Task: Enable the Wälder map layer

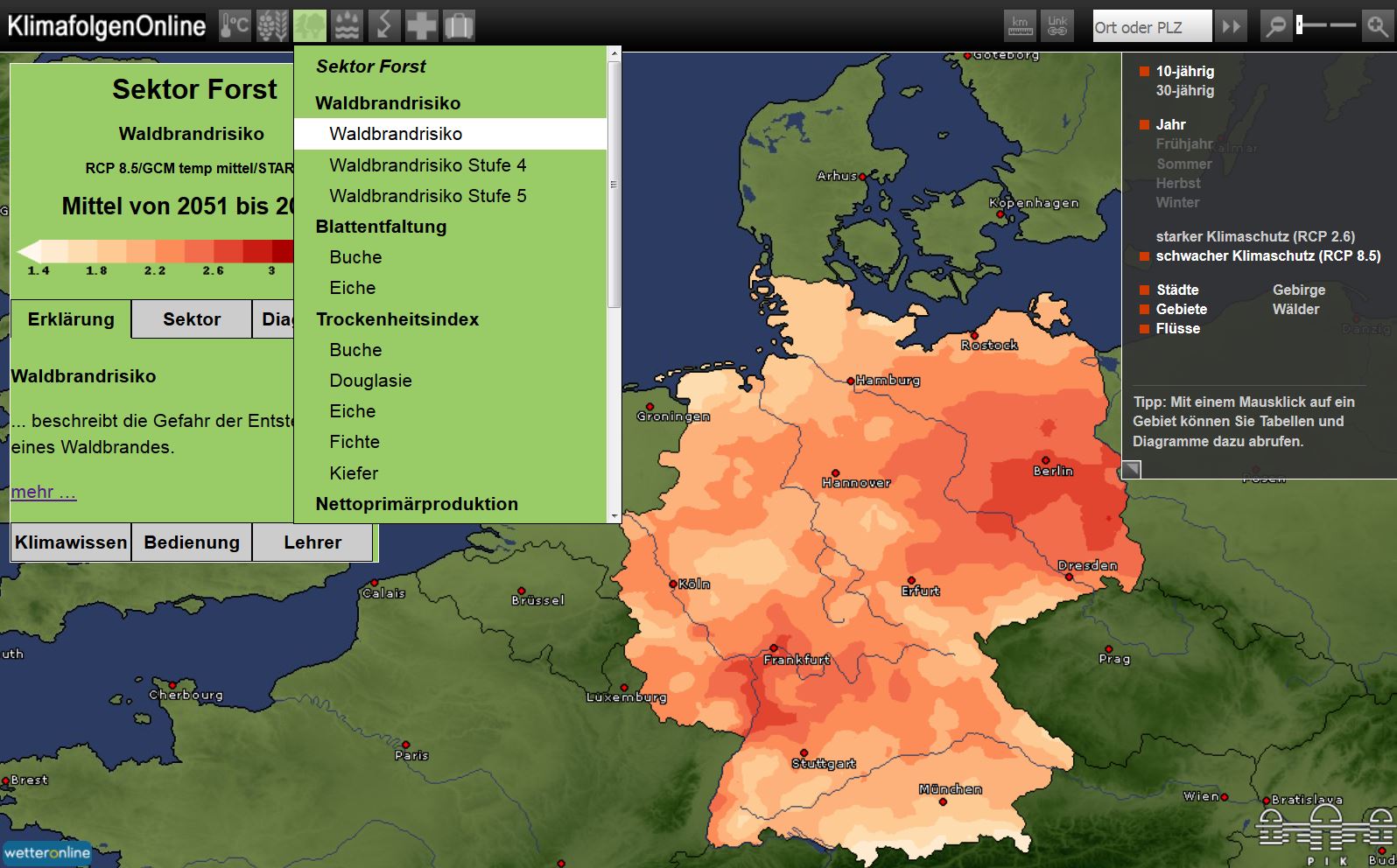Action: 1295,309
